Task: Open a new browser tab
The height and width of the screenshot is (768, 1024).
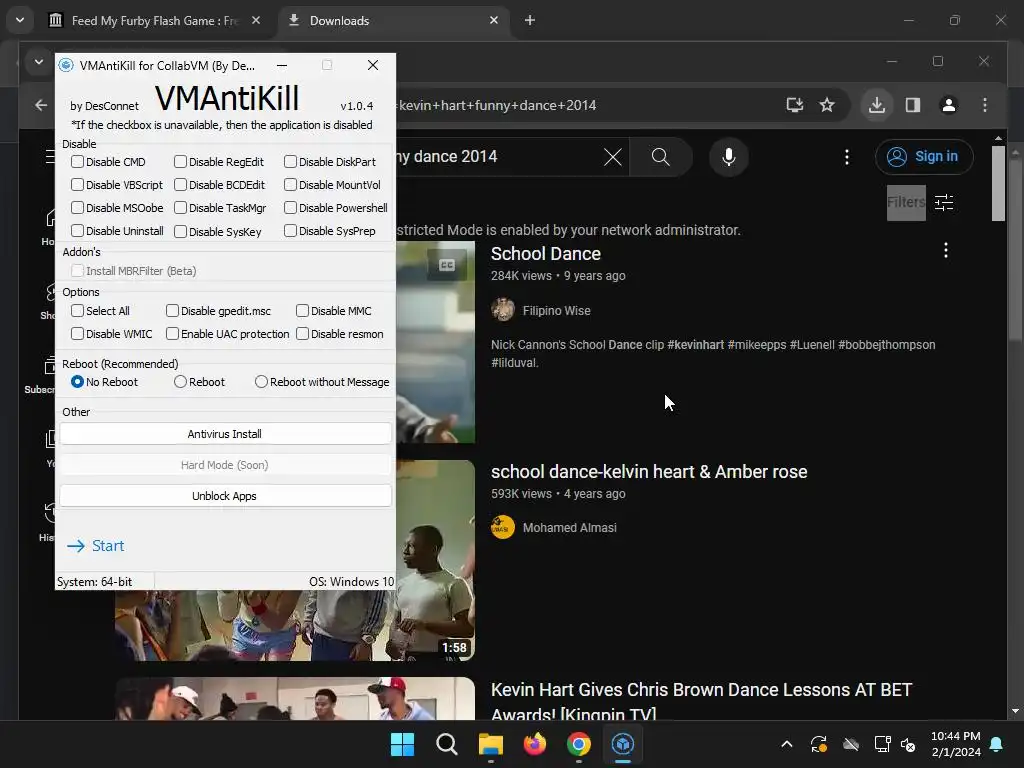Action: click(x=530, y=20)
